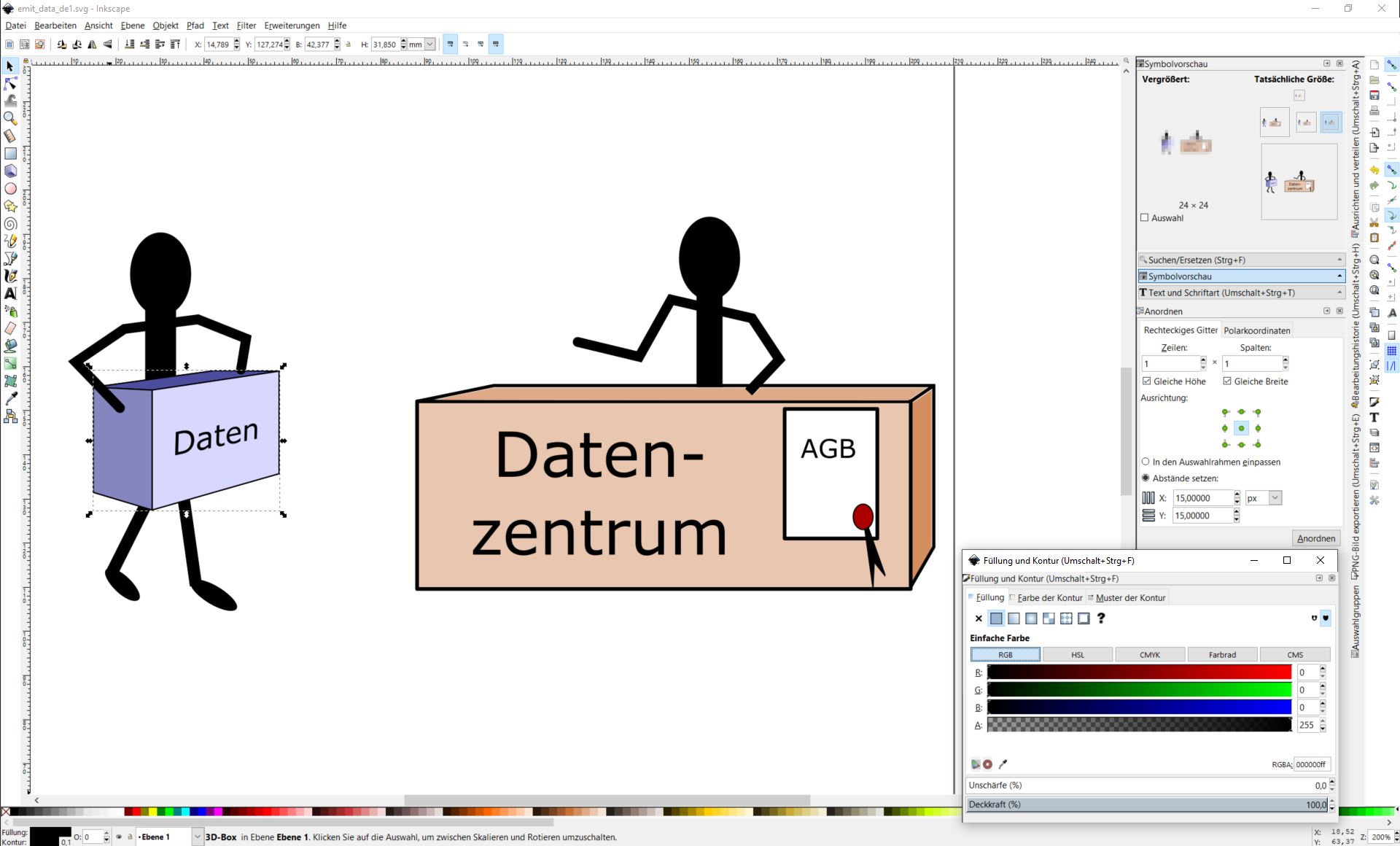Expand Suchen/Ersetzen panel
The width and height of the screenshot is (1400, 846).
1241,260
